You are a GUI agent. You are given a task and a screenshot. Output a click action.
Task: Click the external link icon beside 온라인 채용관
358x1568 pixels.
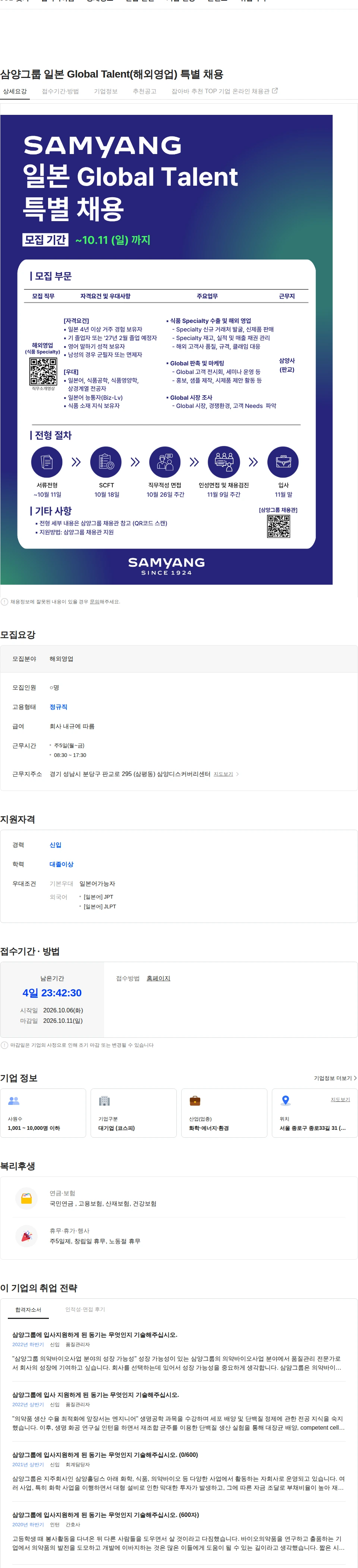(274, 91)
